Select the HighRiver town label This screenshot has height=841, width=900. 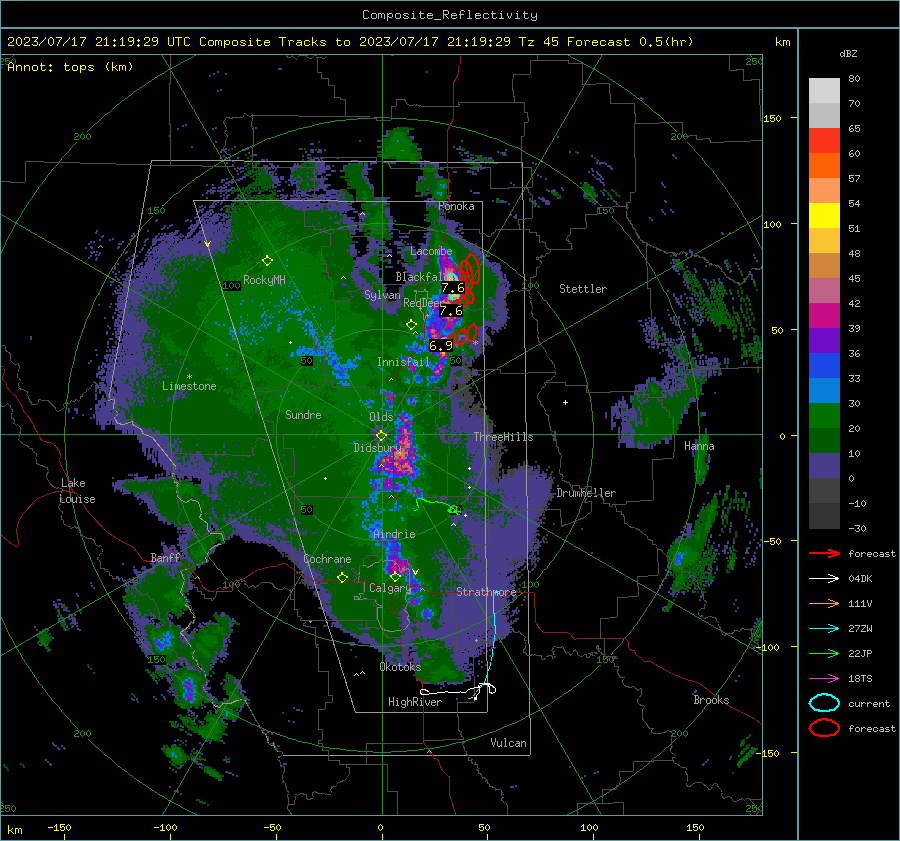point(415,702)
